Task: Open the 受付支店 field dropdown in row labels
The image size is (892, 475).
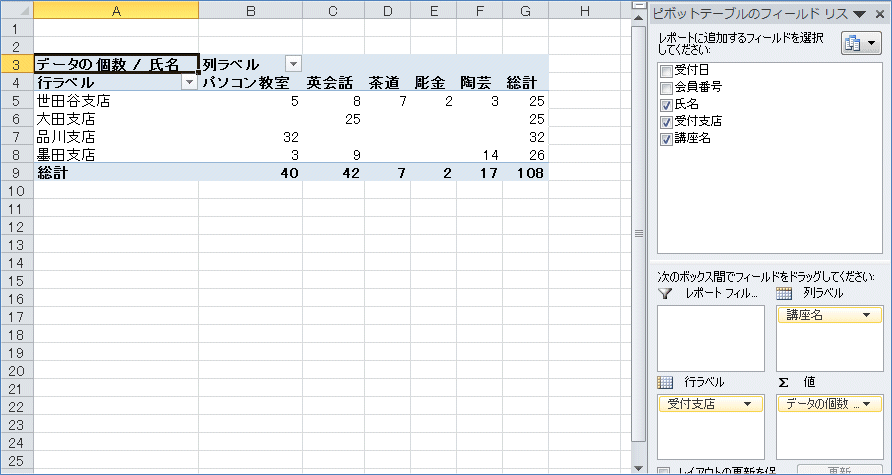Action: point(746,404)
